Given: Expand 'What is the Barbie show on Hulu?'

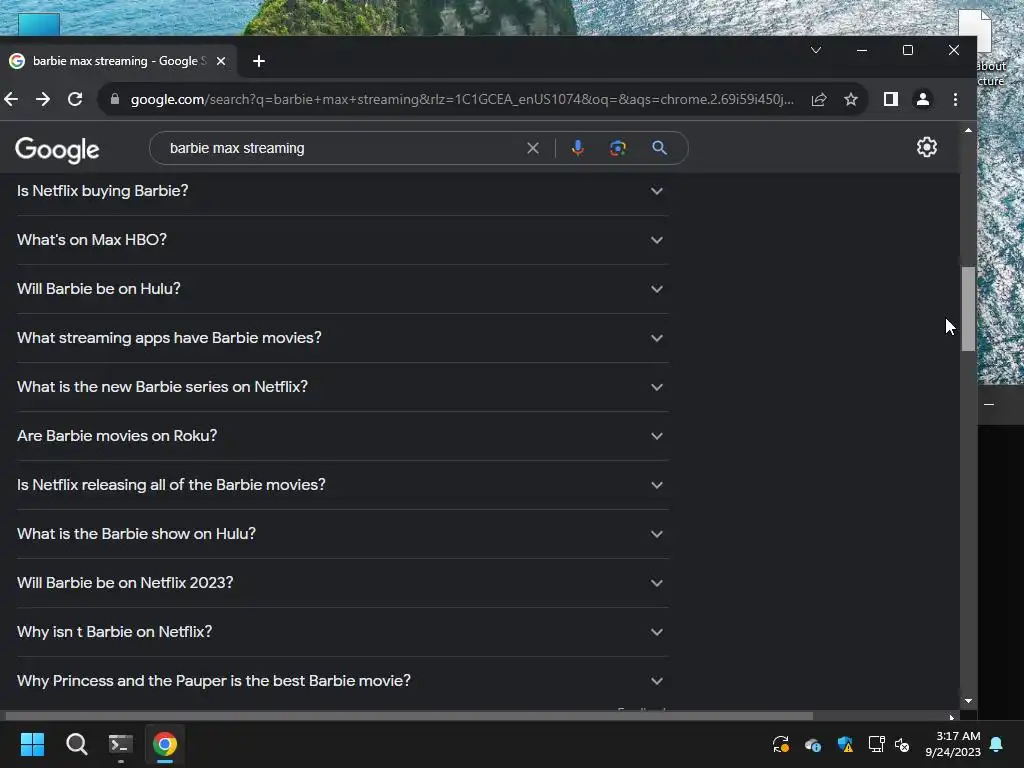Looking at the screenshot, I should [x=342, y=534].
